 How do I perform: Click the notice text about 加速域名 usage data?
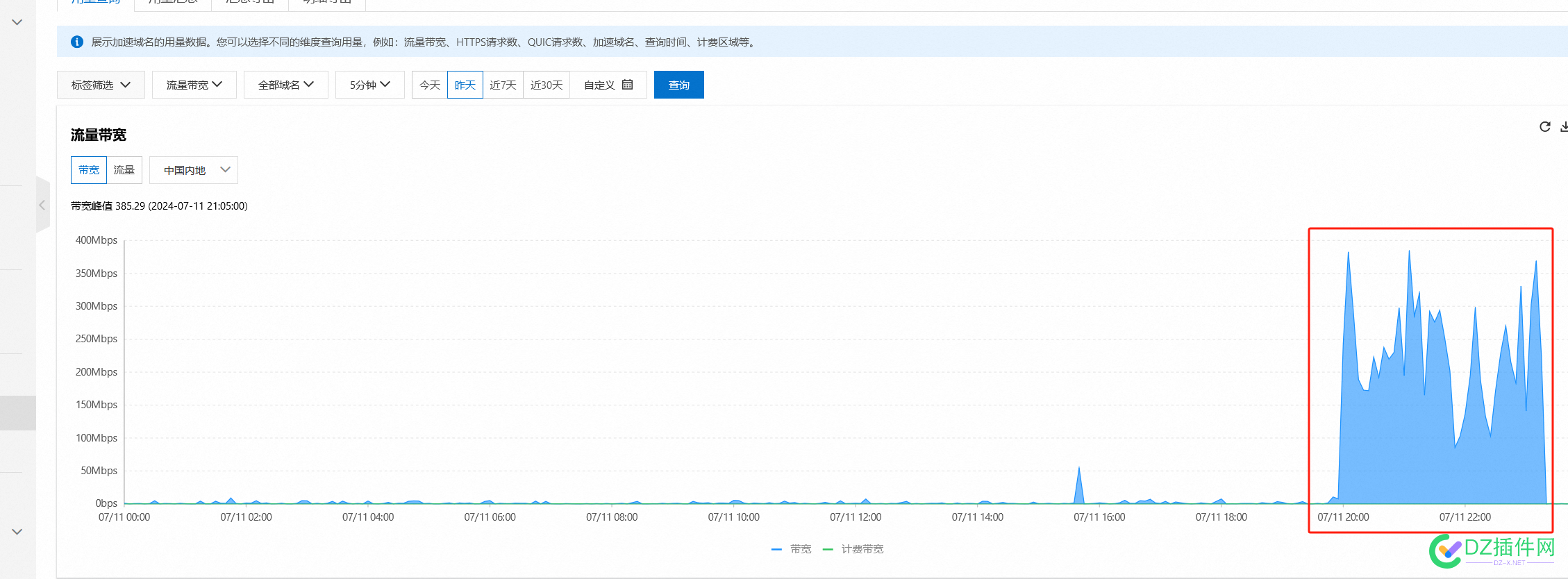point(424,42)
